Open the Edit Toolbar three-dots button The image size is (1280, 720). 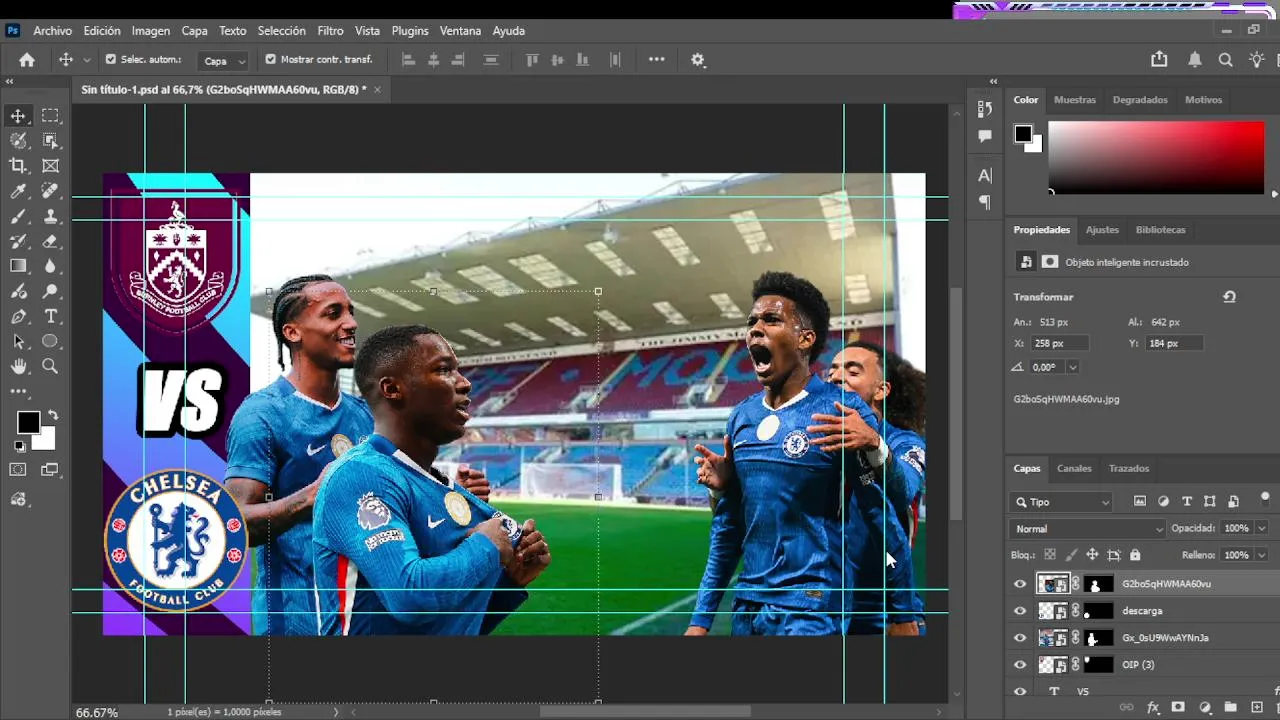[18, 391]
